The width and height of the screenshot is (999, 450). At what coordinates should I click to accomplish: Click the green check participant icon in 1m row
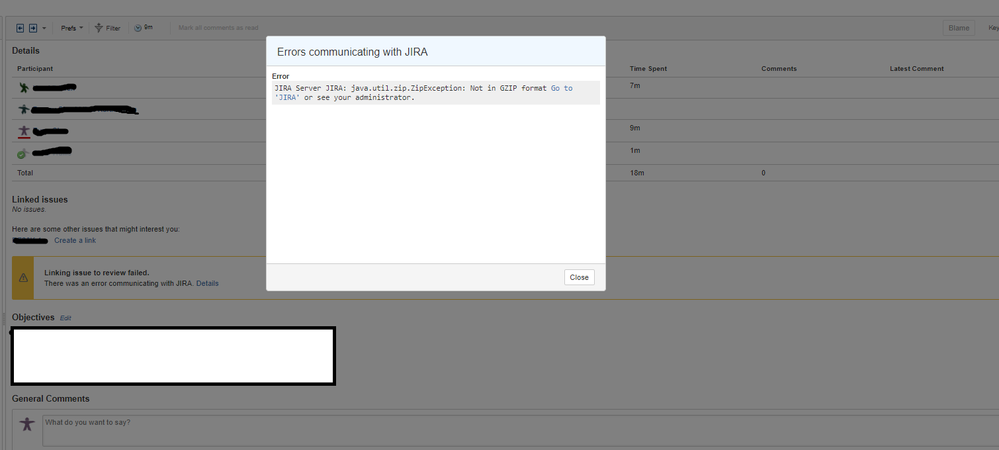pyautogui.click(x=23, y=153)
